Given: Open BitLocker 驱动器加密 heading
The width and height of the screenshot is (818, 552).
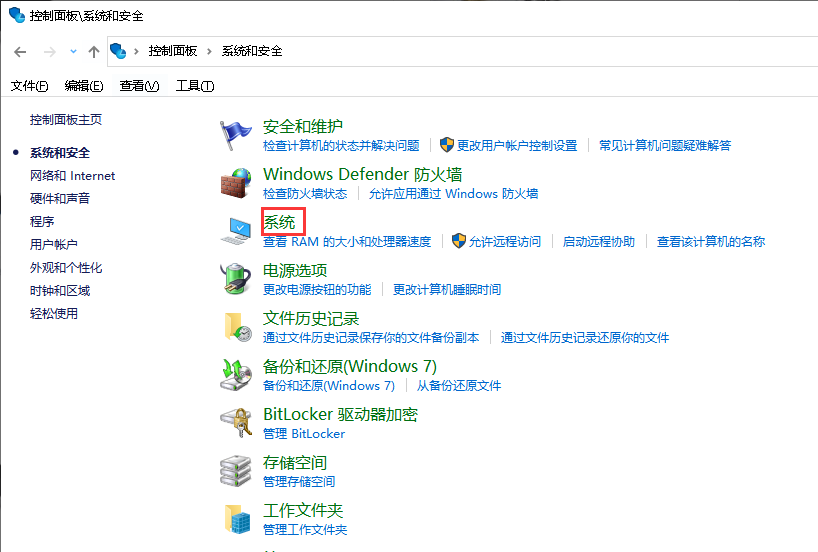Looking at the screenshot, I should tap(340, 414).
